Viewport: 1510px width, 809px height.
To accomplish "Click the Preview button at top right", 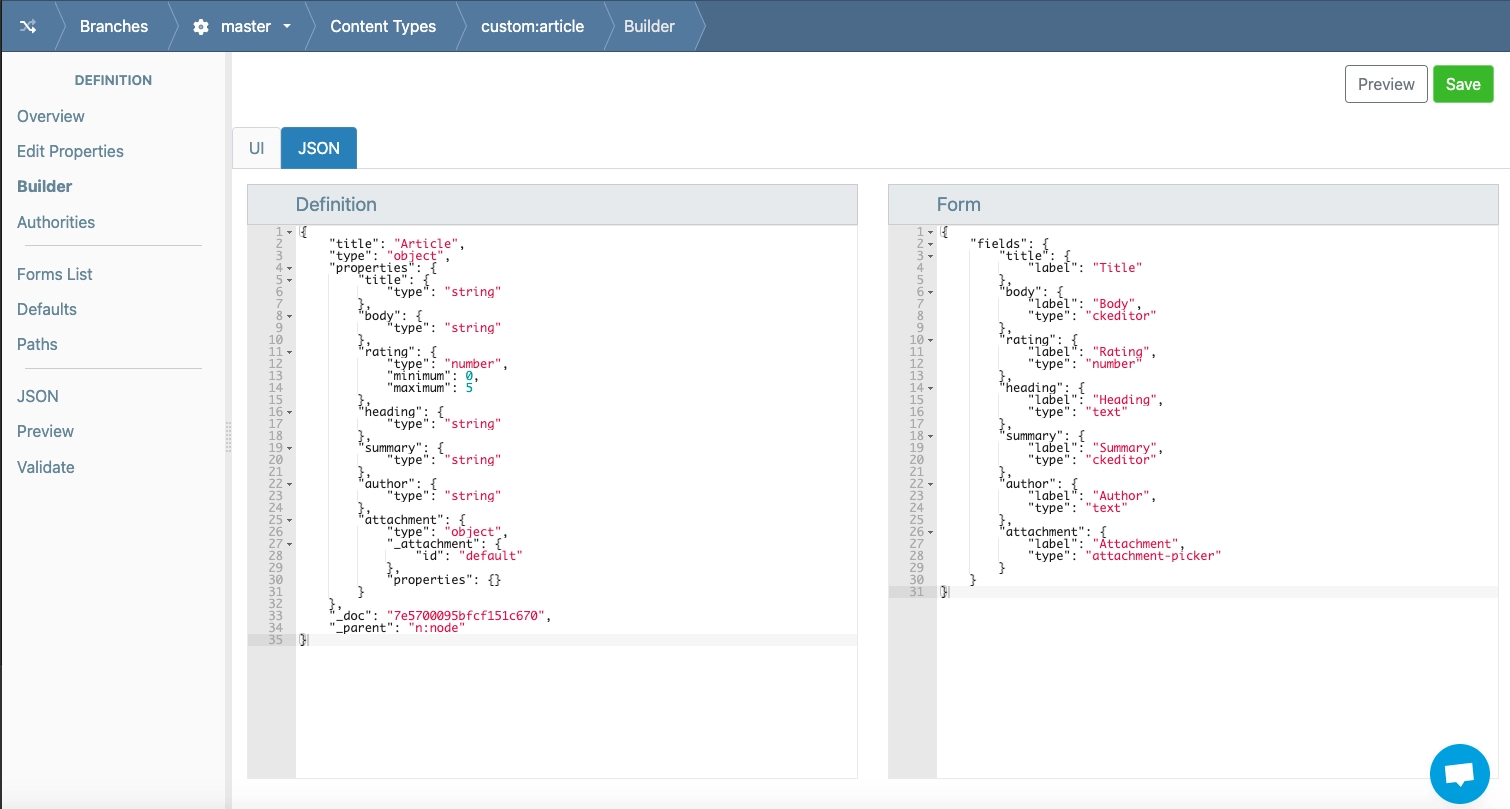I will pos(1385,84).
